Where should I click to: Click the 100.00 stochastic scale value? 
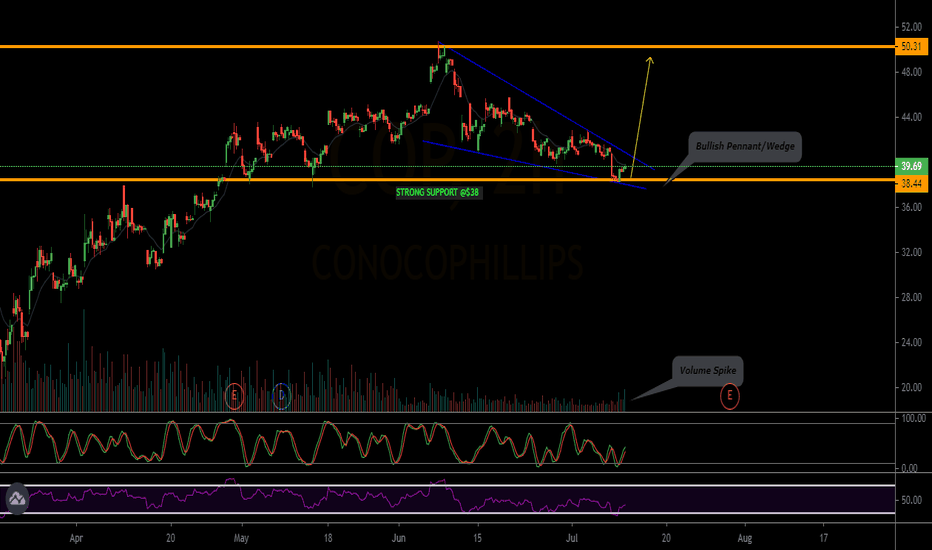click(914, 419)
